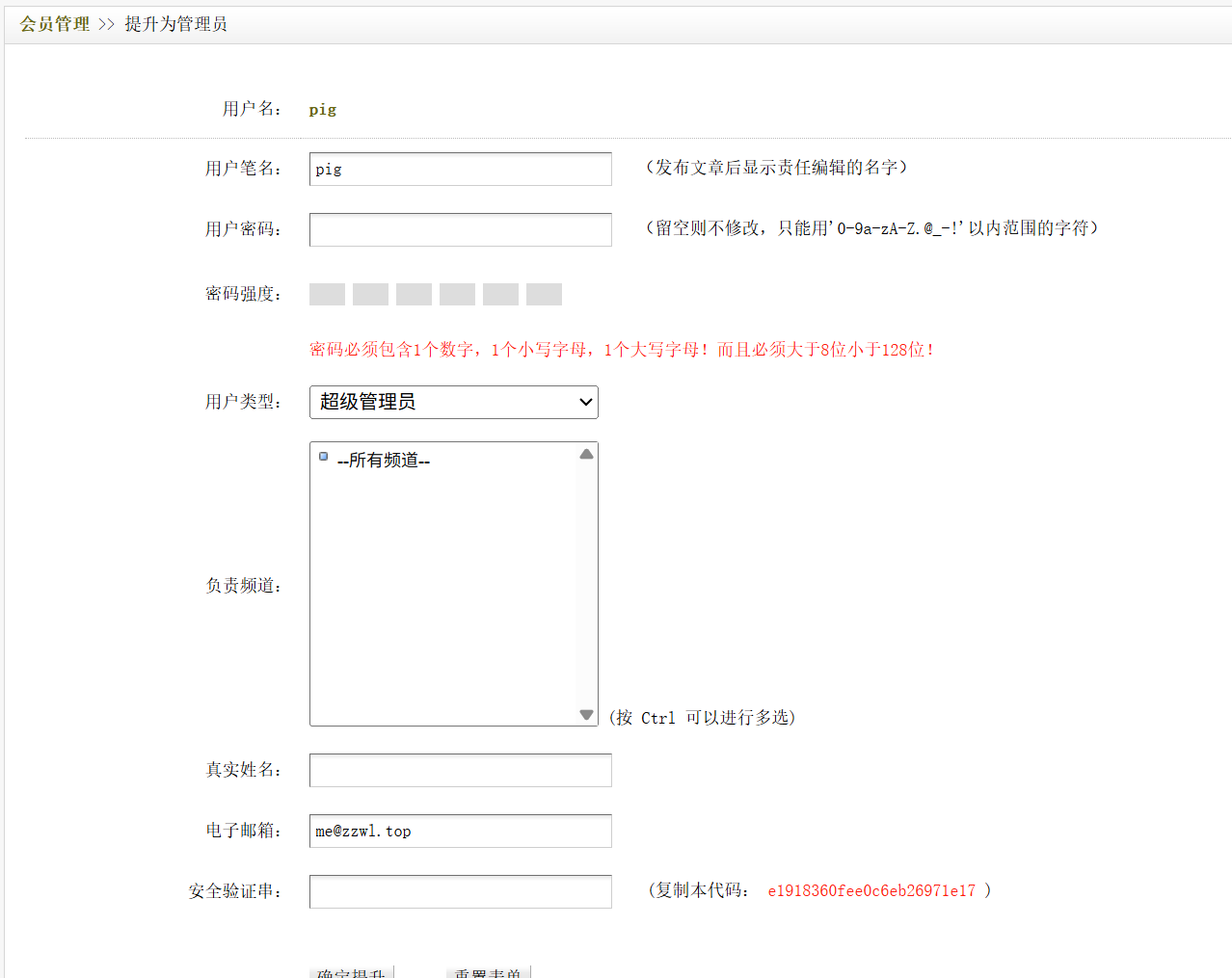Select --所有频道-- in the channel list
Viewport: 1232px width, 978px height.
tap(384, 461)
